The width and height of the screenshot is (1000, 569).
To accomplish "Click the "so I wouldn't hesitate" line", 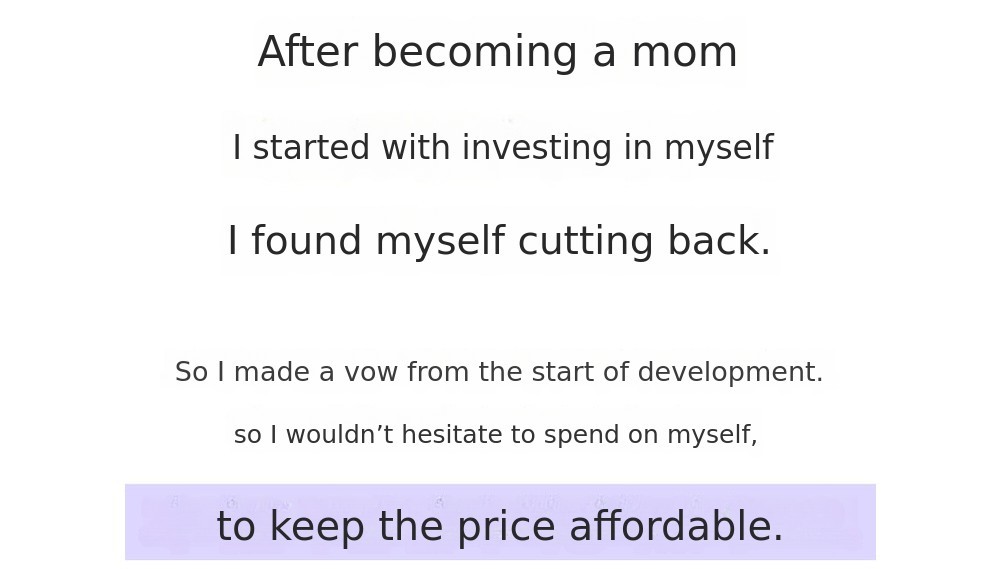I will [495, 435].
